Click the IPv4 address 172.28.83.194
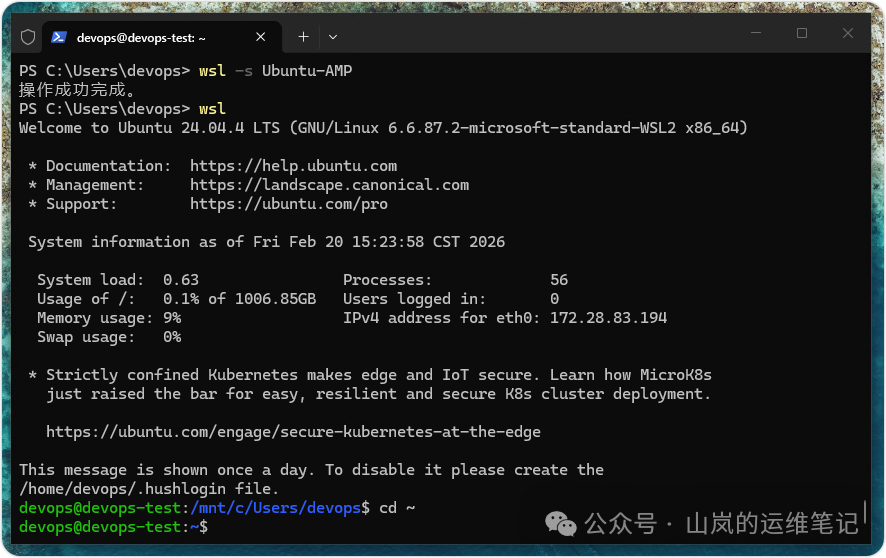This screenshot has width=886, height=558. pos(609,318)
